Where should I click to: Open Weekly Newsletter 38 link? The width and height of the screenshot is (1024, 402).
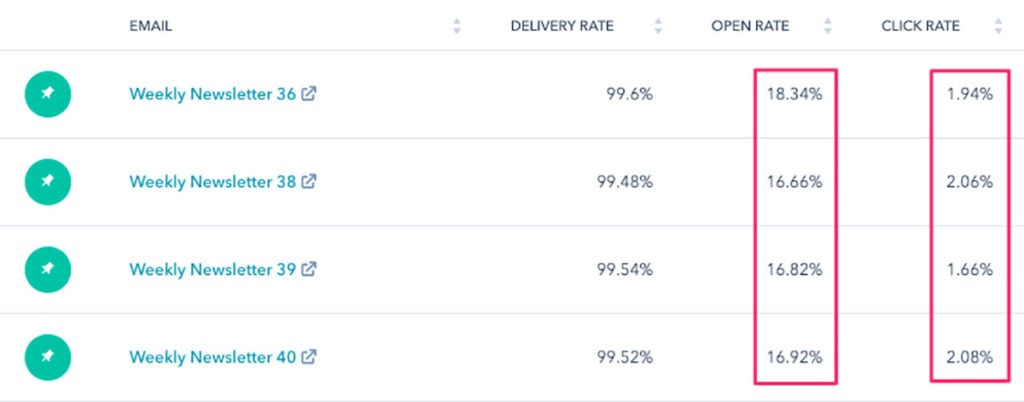pos(212,181)
